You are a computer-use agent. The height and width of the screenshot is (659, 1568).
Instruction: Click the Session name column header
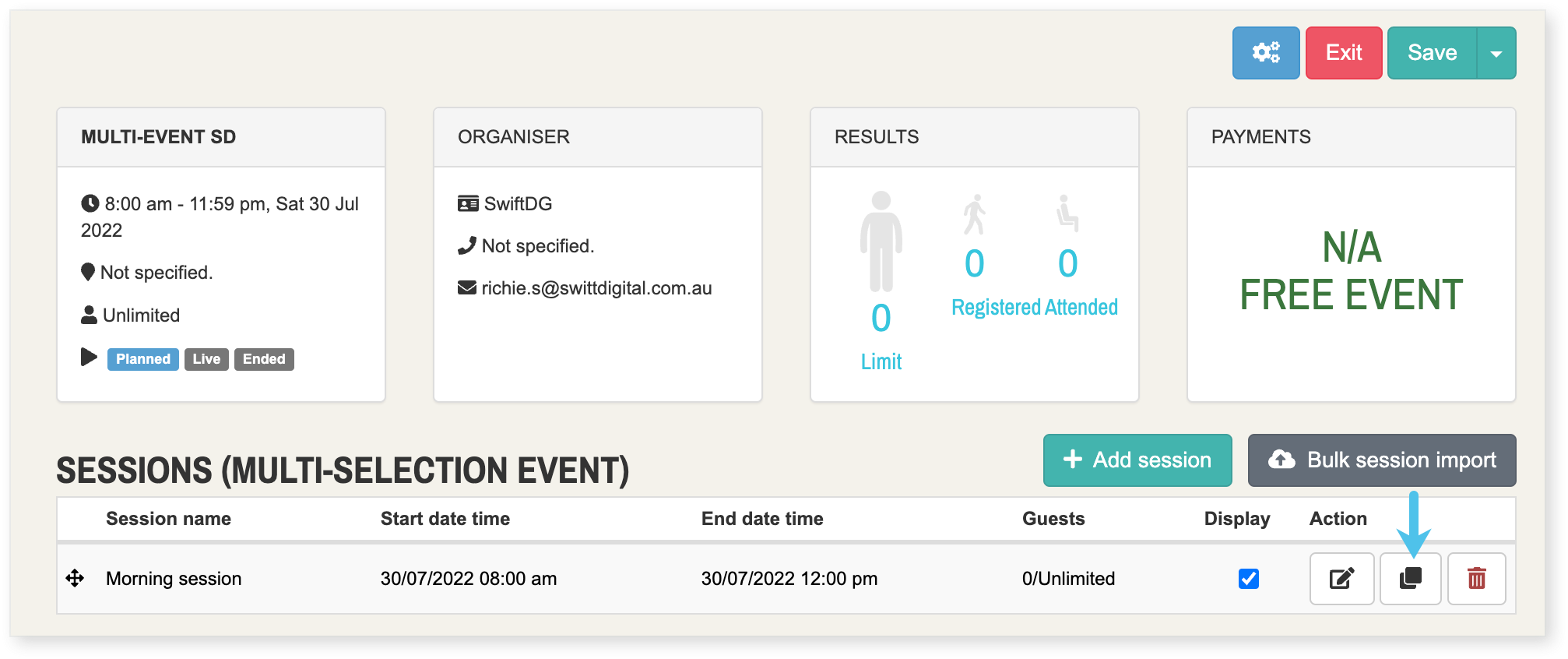click(168, 519)
